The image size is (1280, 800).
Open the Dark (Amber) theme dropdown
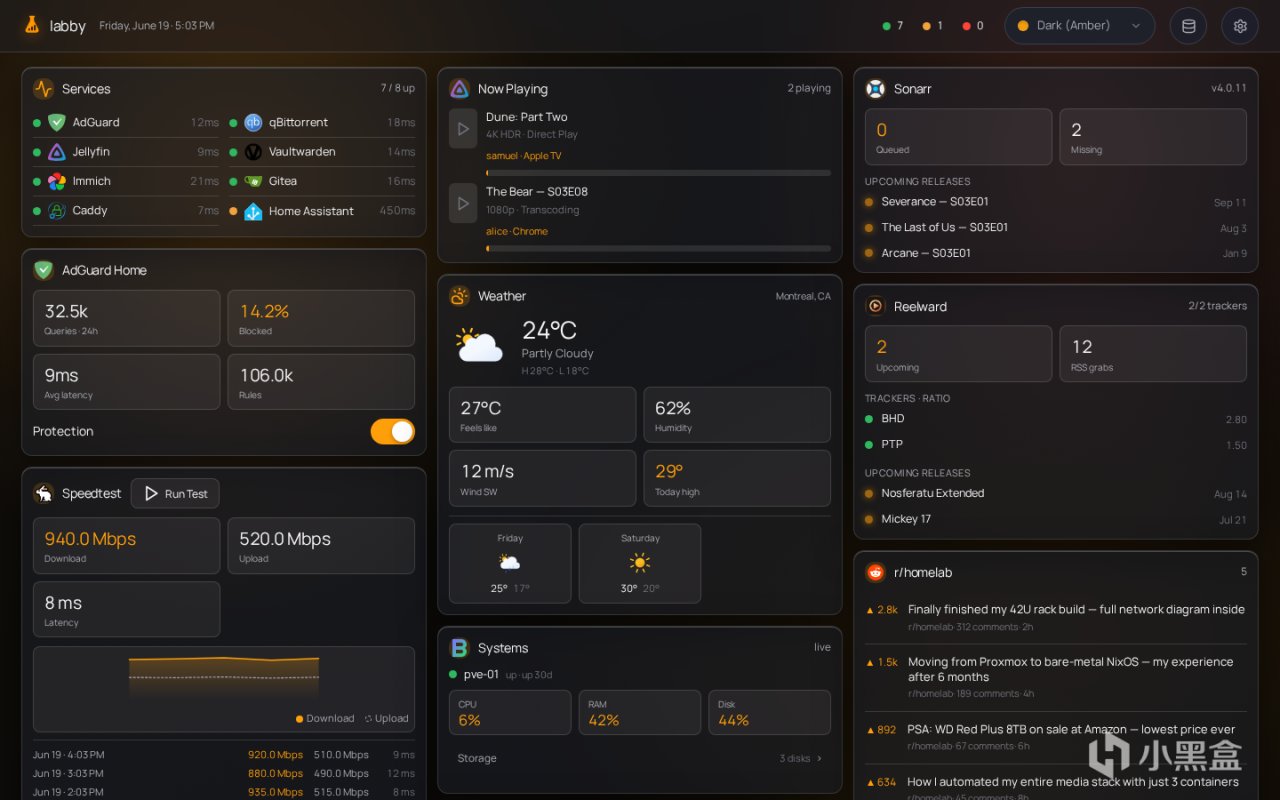tap(1079, 26)
